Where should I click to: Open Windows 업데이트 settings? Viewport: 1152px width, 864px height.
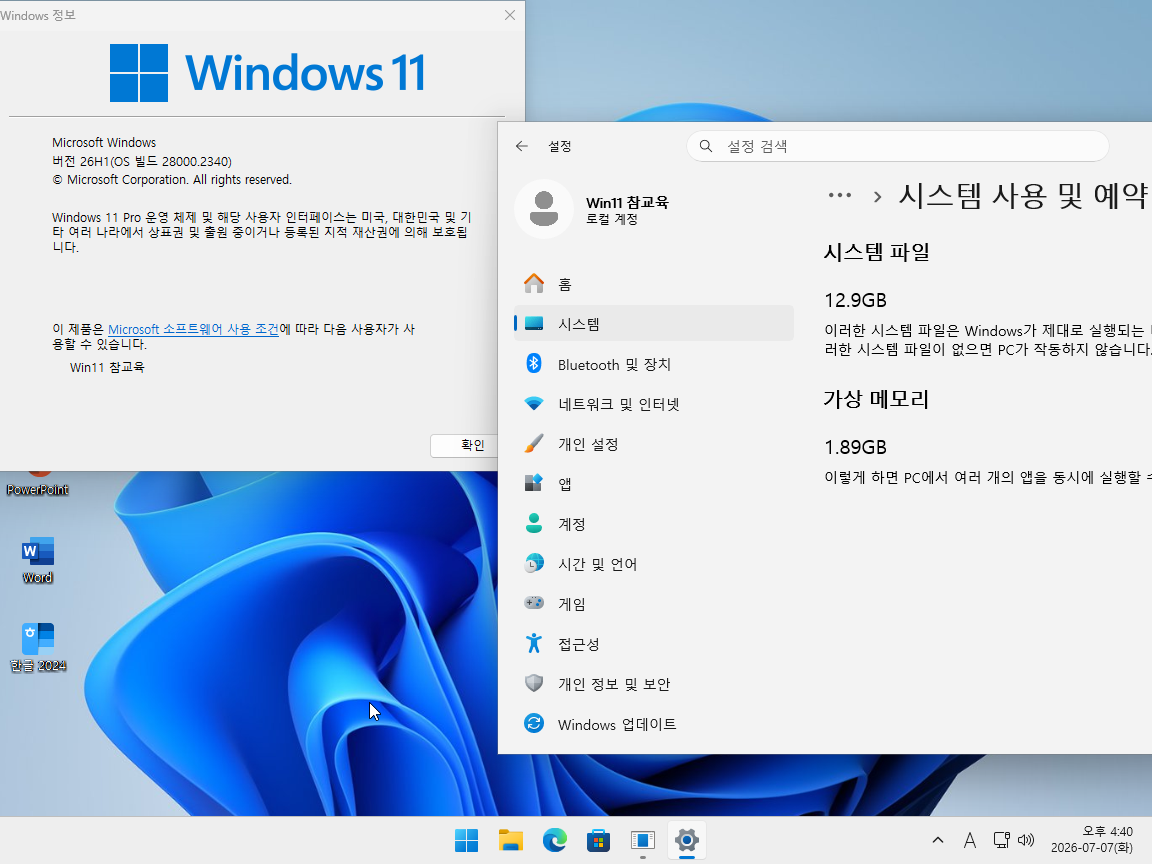(654, 724)
